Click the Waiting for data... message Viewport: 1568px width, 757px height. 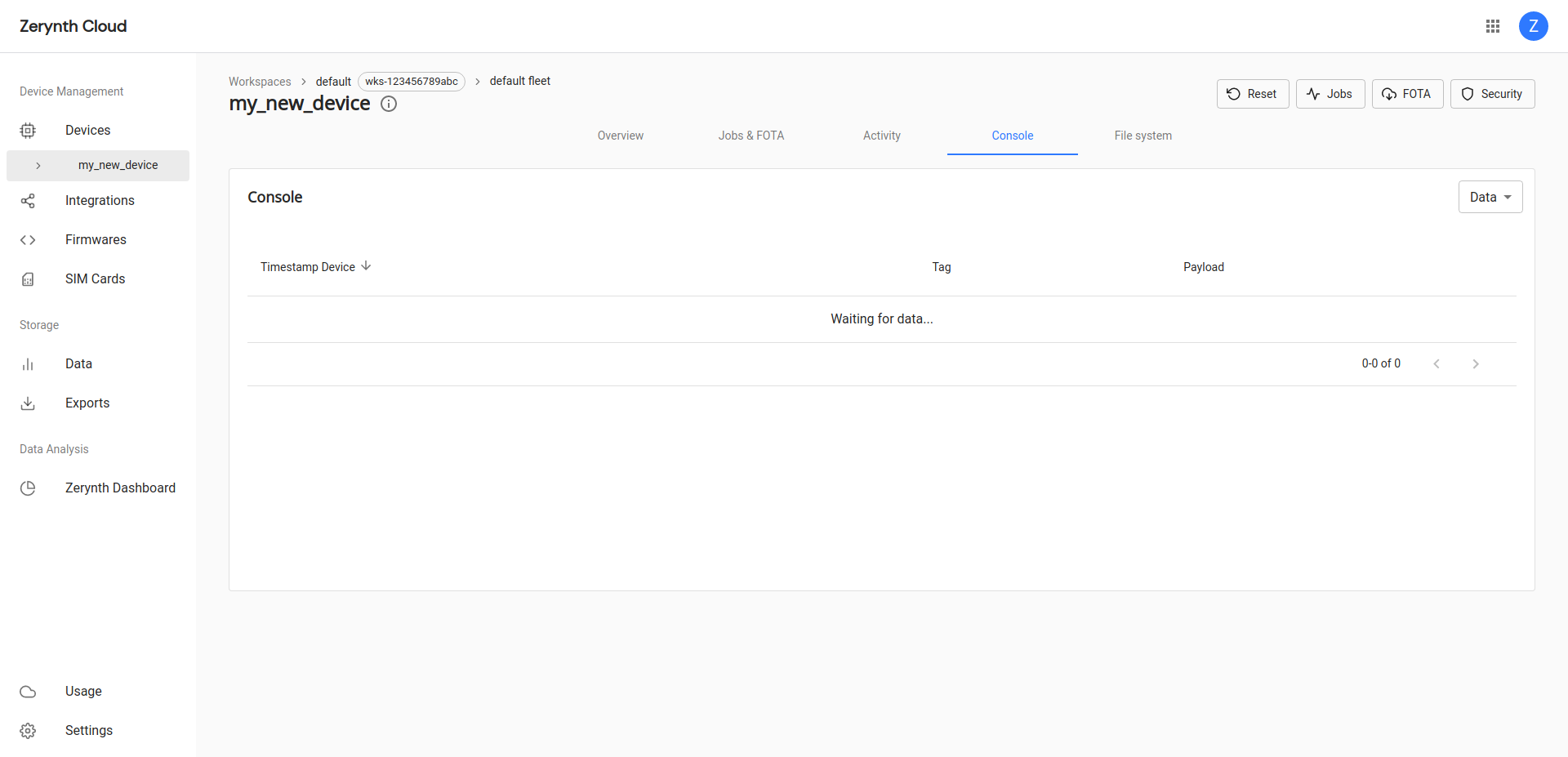(x=882, y=319)
